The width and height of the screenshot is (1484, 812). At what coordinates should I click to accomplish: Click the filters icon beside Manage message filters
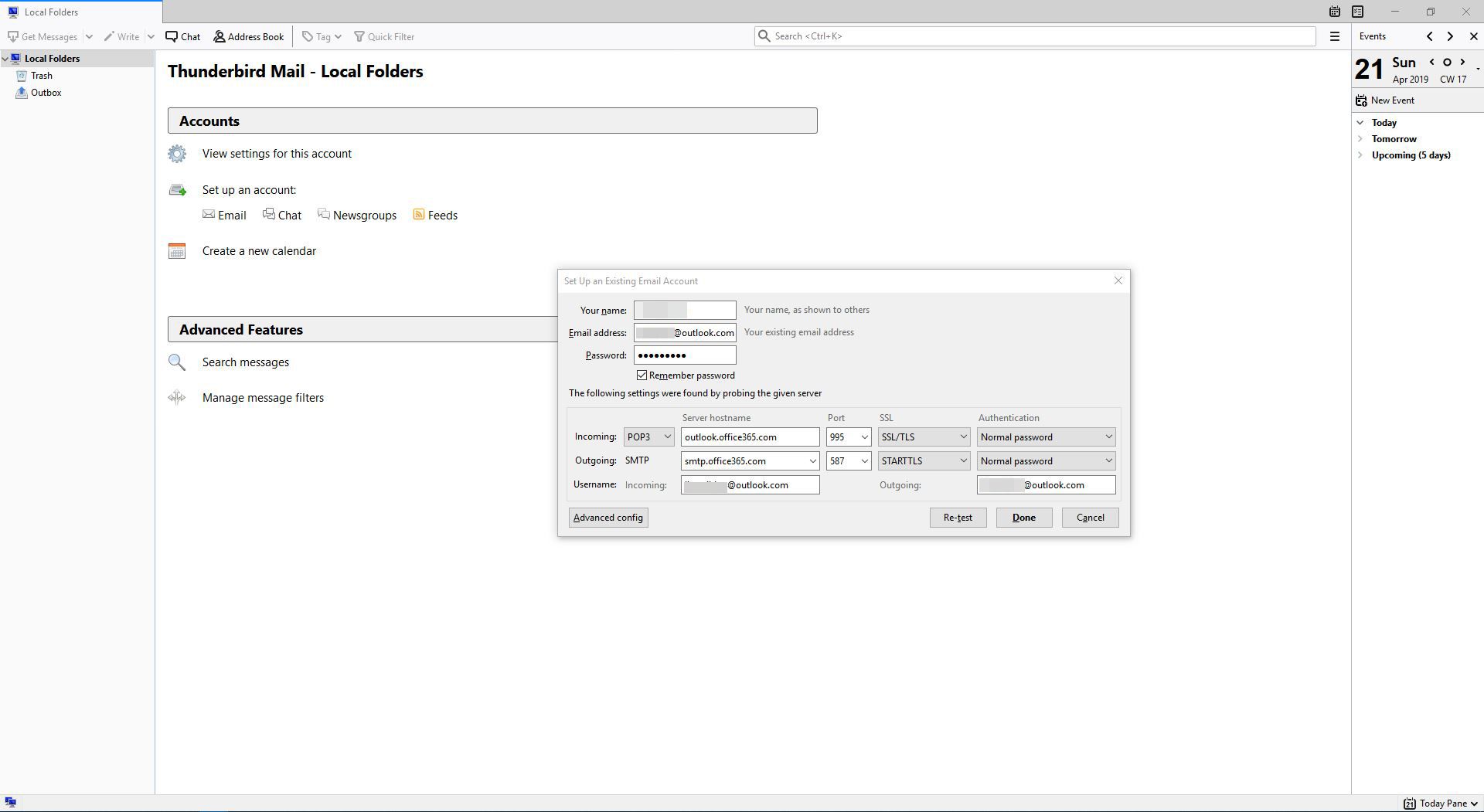177,398
